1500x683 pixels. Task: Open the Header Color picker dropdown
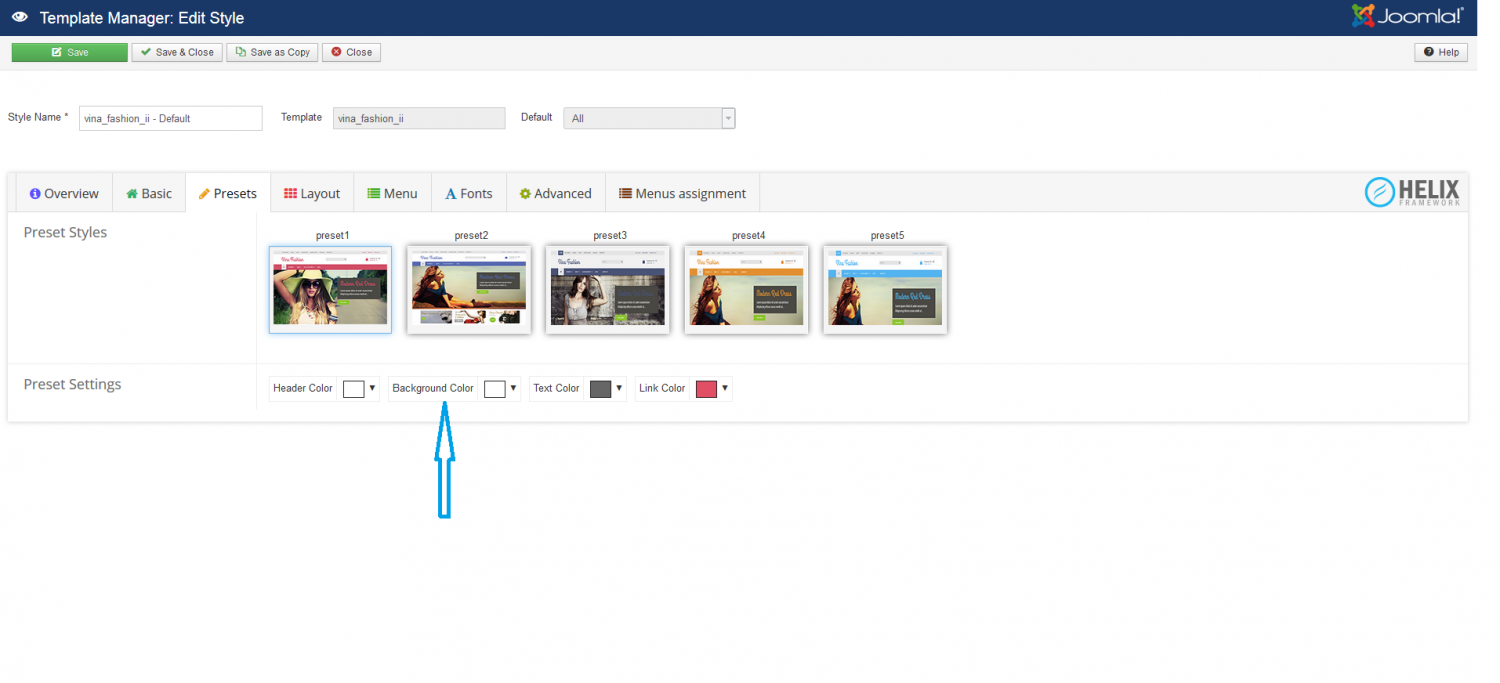373,388
